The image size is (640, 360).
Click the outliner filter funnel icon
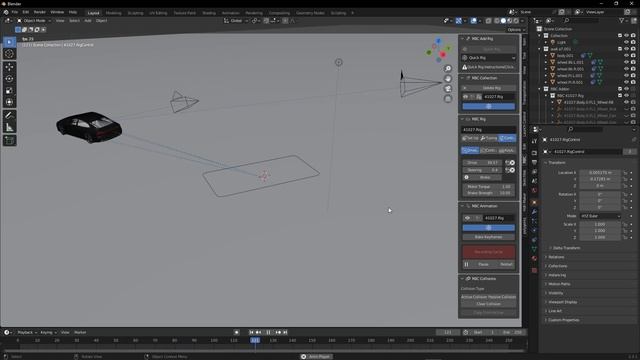click(622, 20)
